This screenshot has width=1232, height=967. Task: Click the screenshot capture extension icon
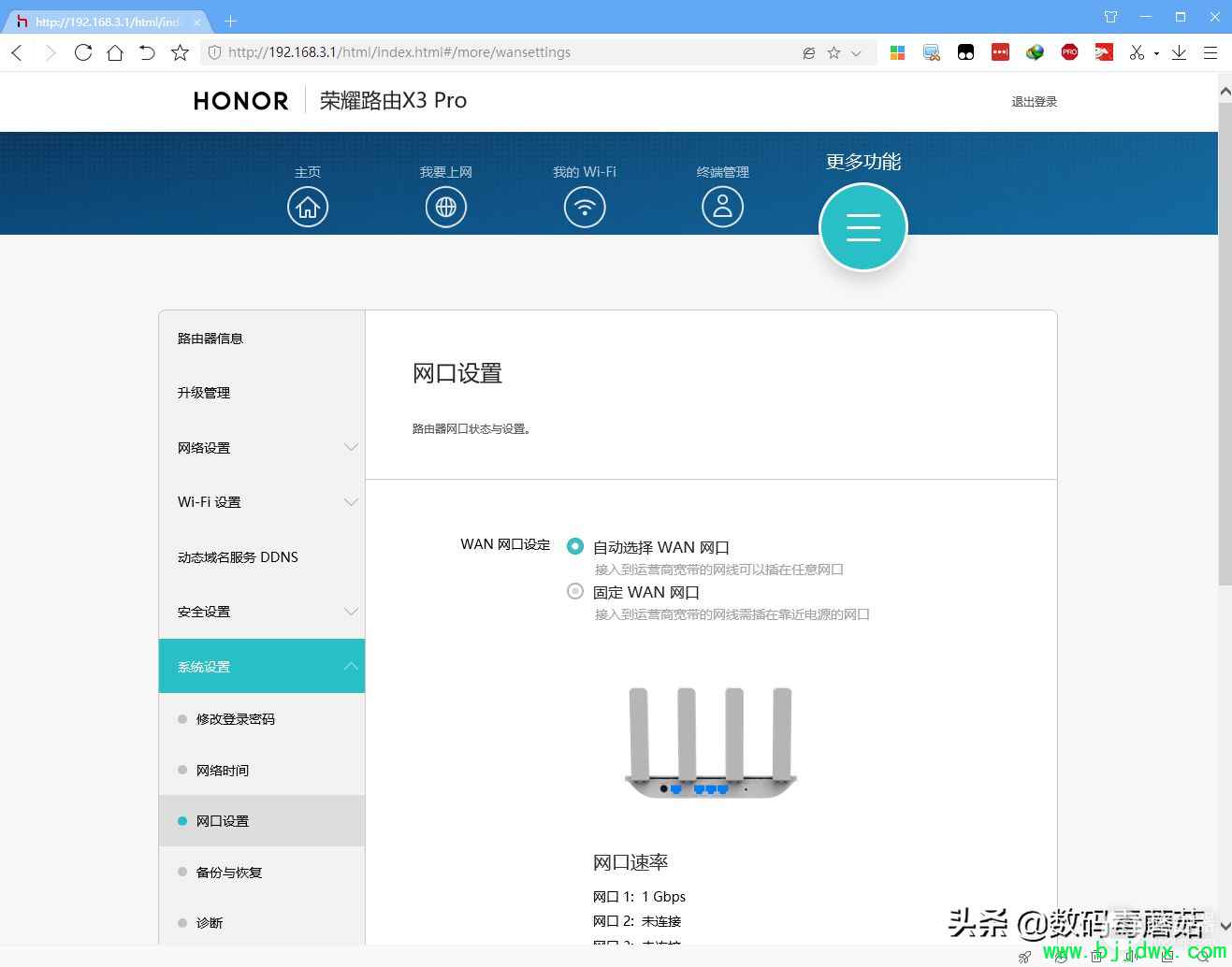(932, 52)
